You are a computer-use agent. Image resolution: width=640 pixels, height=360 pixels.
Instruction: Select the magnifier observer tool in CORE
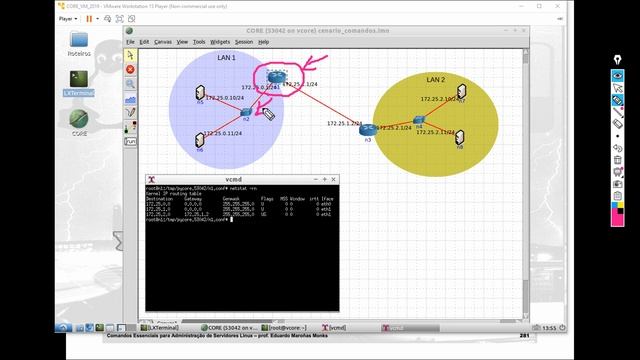(130, 84)
